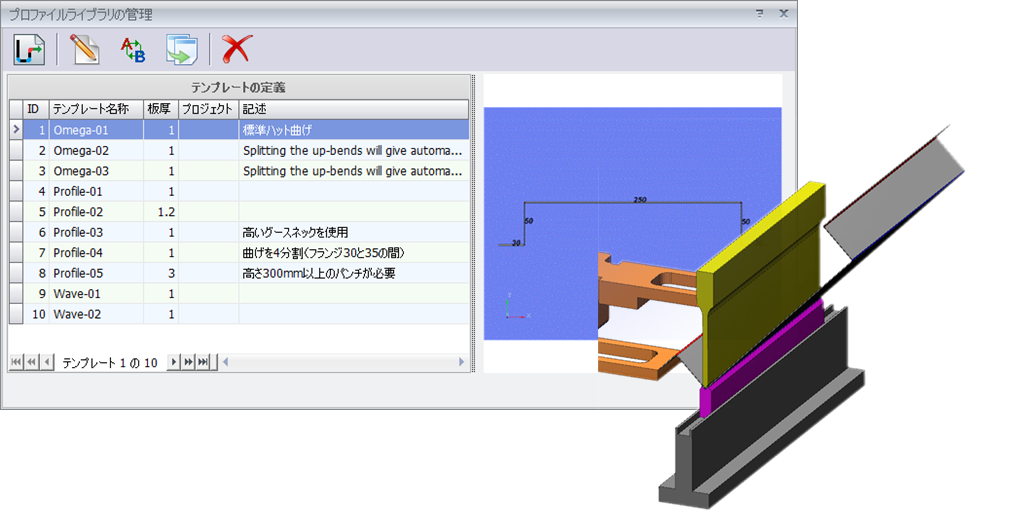Sort by 記述 column header

tap(354, 109)
